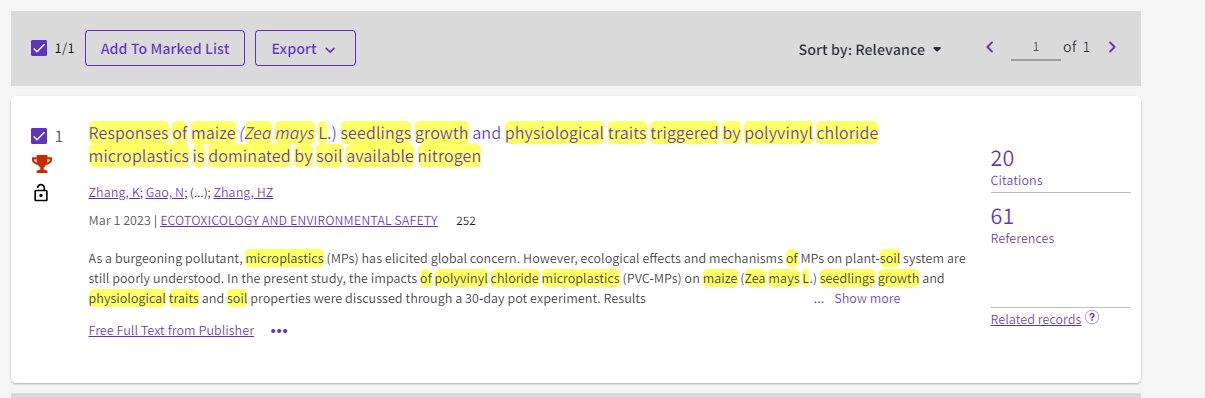This screenshot has width=1205, height=398.
Task: View the 20 Citations link
Action: coord(1016,168)
